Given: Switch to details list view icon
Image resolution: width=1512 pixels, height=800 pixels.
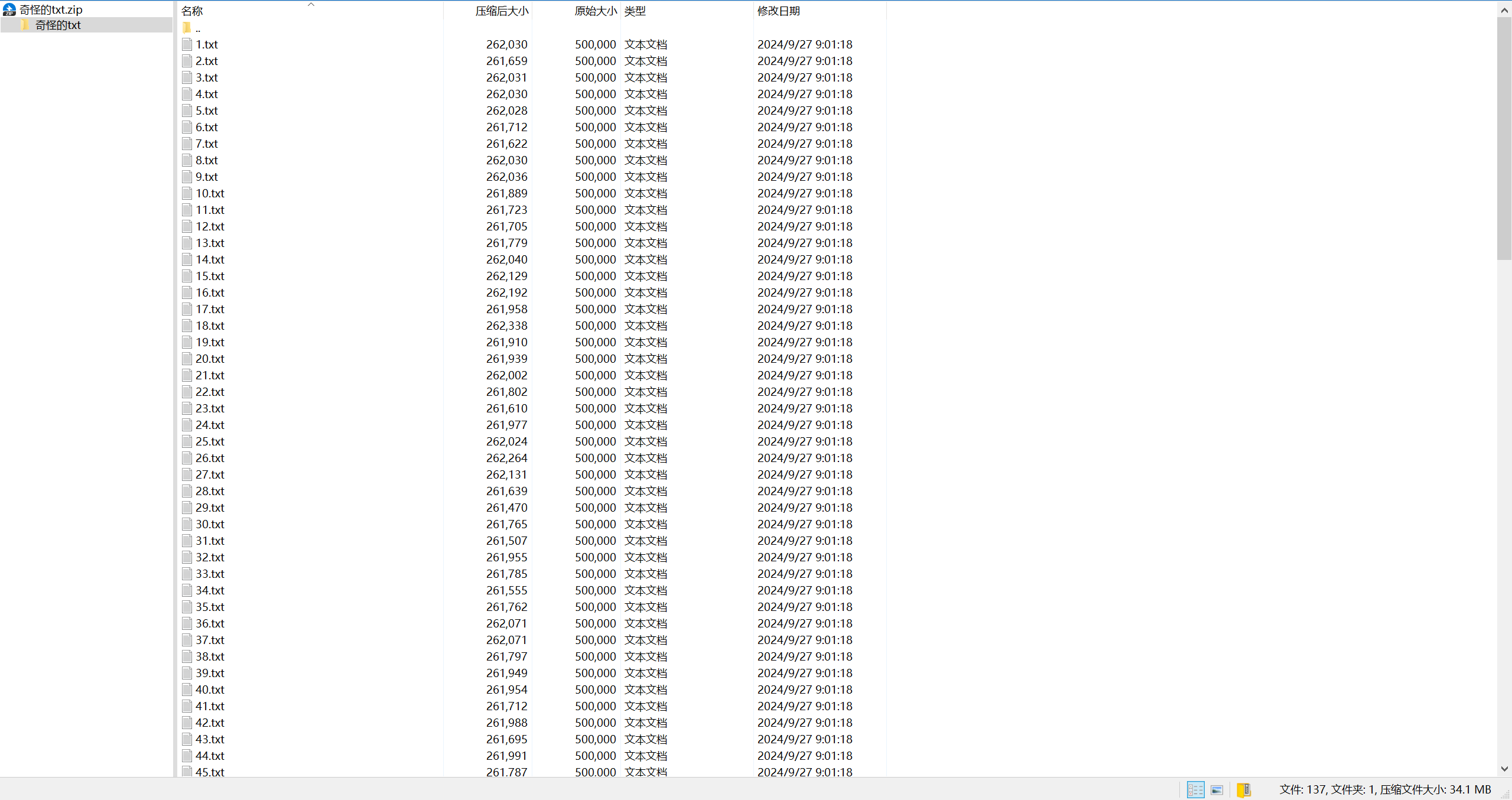Looking at the screenshot, I should 1195,789.
